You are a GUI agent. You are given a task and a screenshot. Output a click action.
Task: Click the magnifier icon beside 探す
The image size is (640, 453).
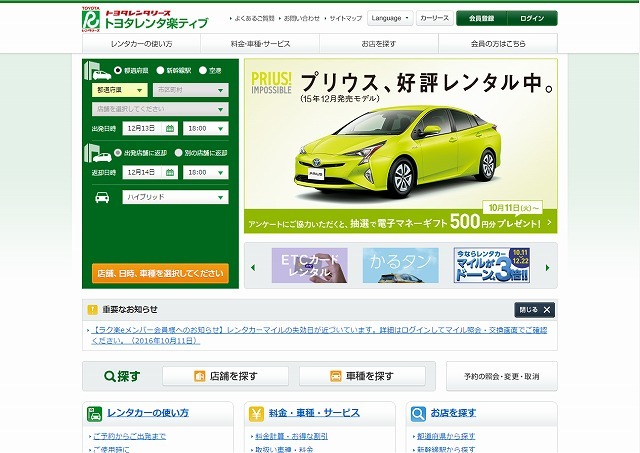point(110,376)
